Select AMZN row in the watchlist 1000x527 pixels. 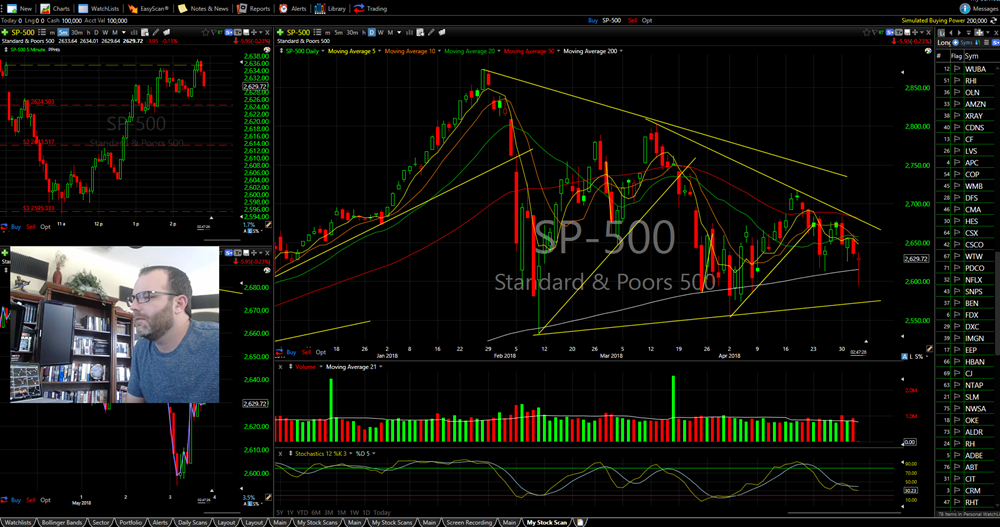click(965, 104)
